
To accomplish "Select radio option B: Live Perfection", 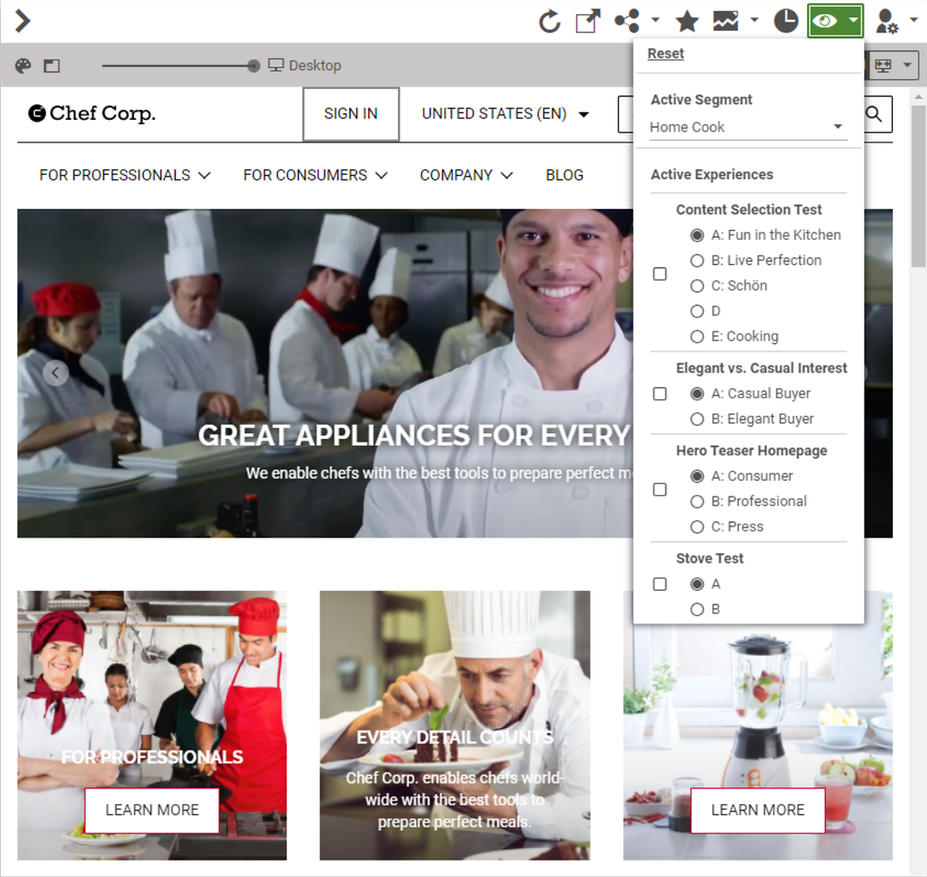I will point(697,260).
